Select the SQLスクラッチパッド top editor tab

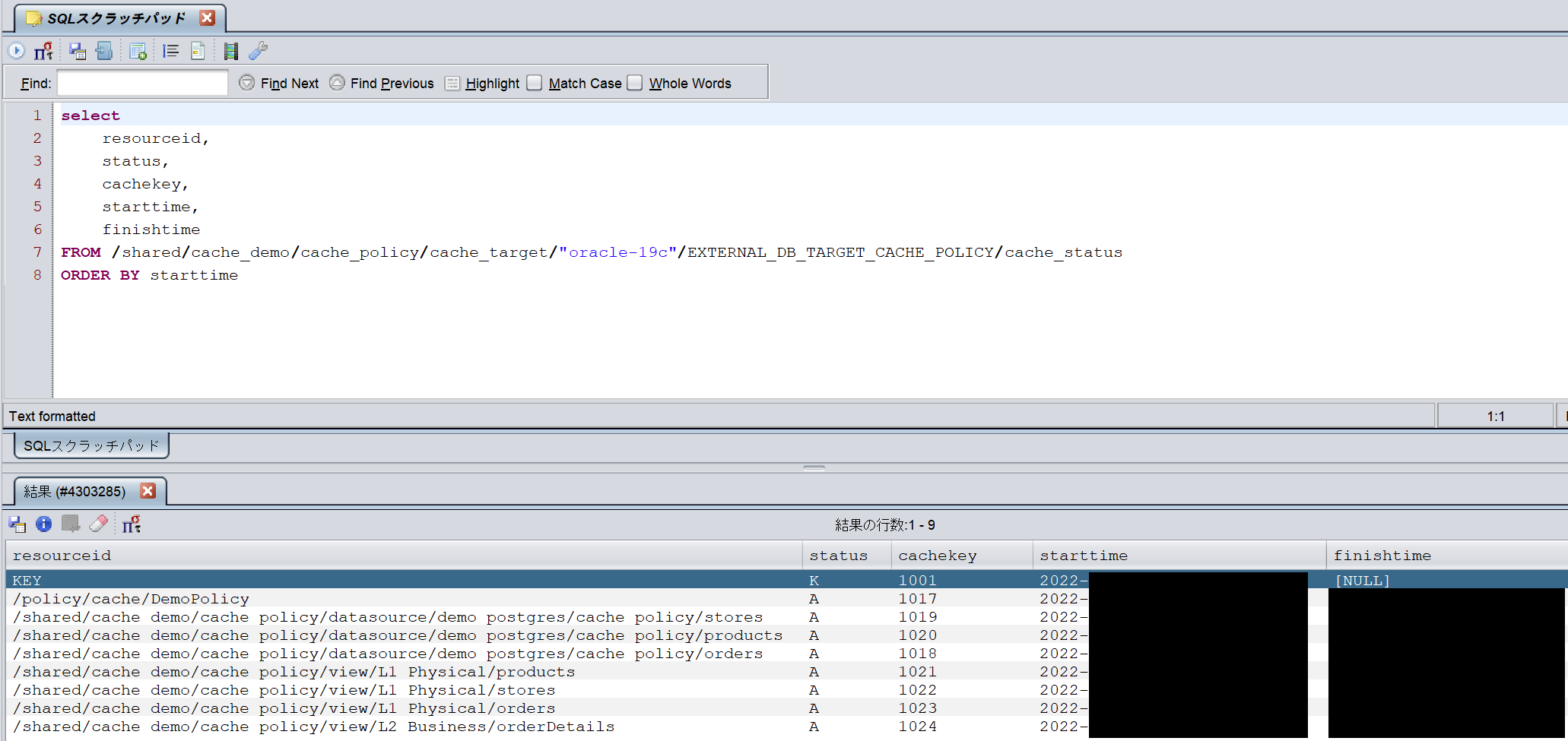tap(116, 17)
